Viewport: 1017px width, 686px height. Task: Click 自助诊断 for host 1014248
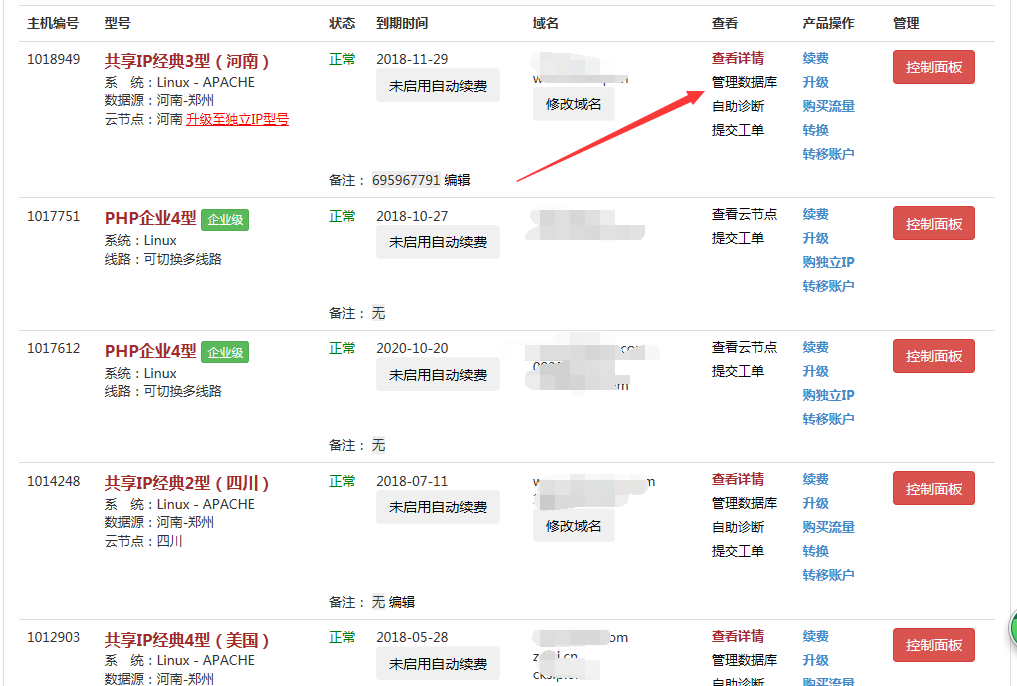(737, 527)
